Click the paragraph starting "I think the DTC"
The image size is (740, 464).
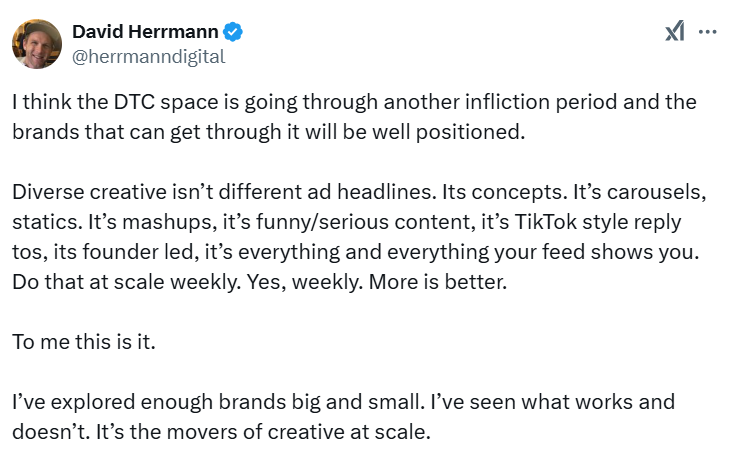[355, 117]
